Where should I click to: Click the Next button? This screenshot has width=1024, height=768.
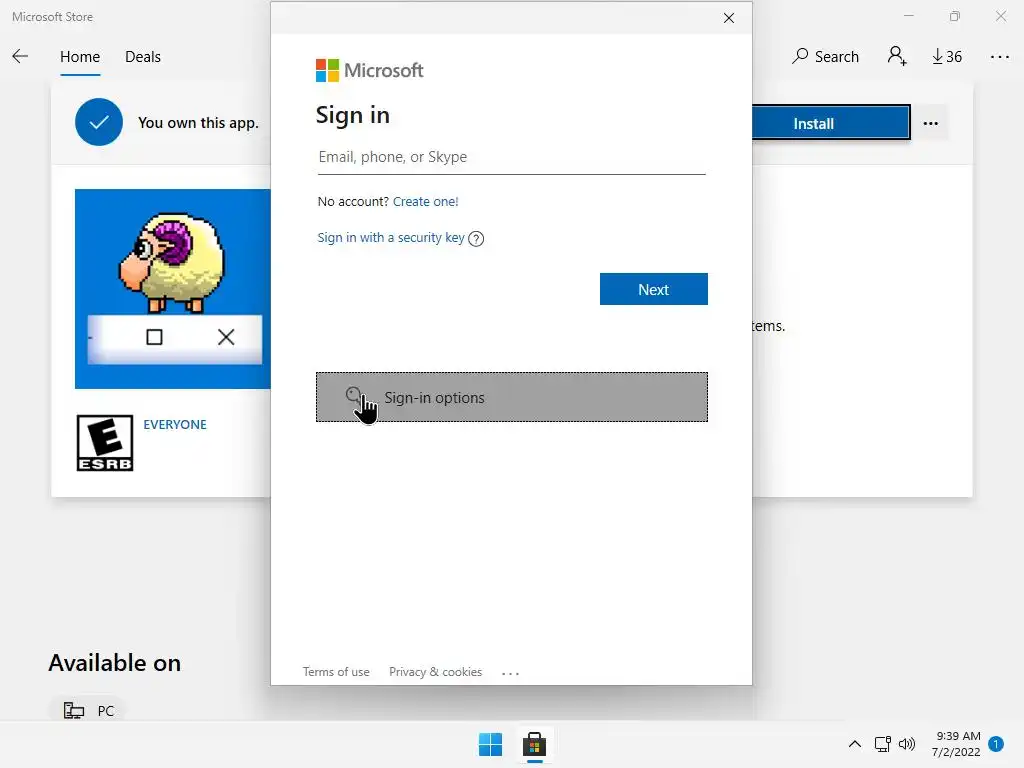pyautogui.click(x=653, y=289)
